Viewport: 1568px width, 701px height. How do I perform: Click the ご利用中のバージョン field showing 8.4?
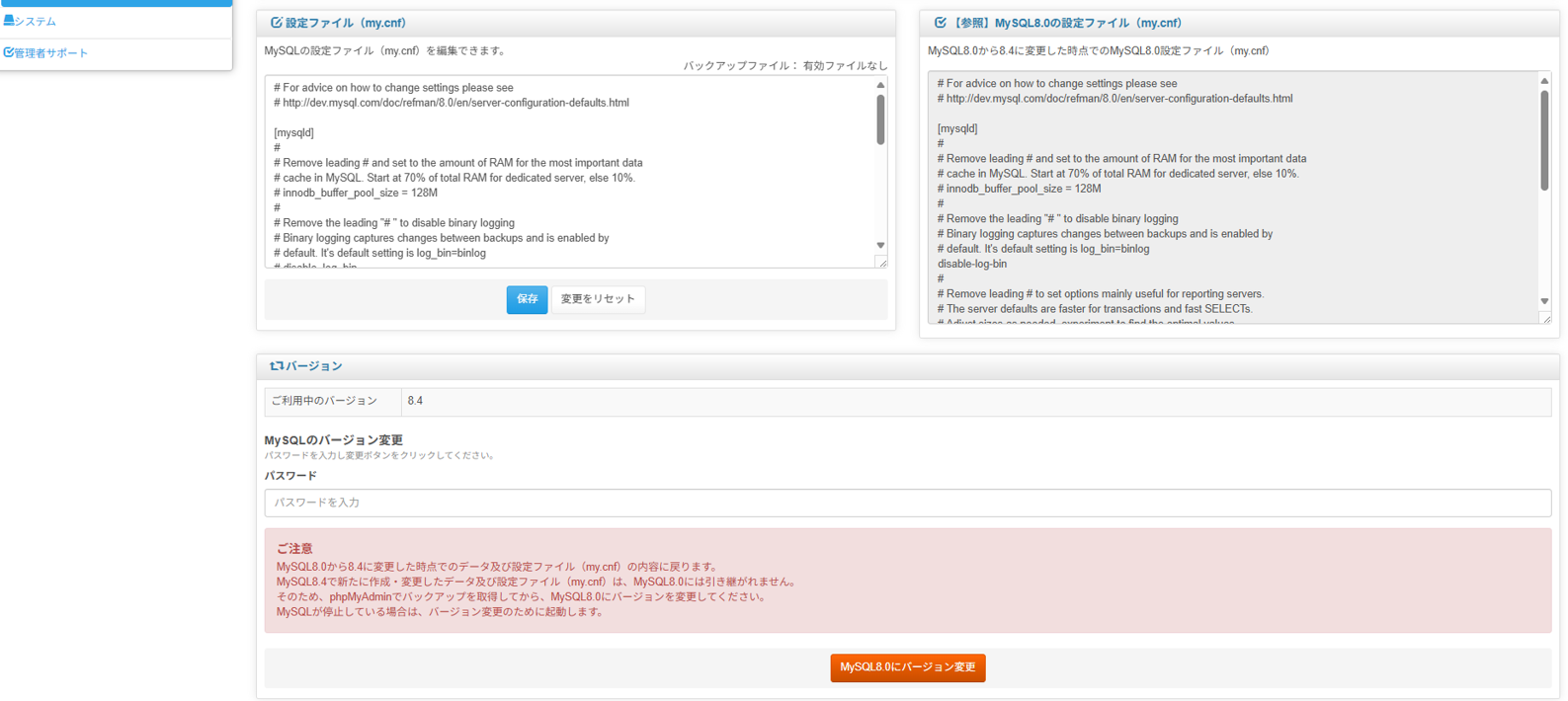point(974,401)
